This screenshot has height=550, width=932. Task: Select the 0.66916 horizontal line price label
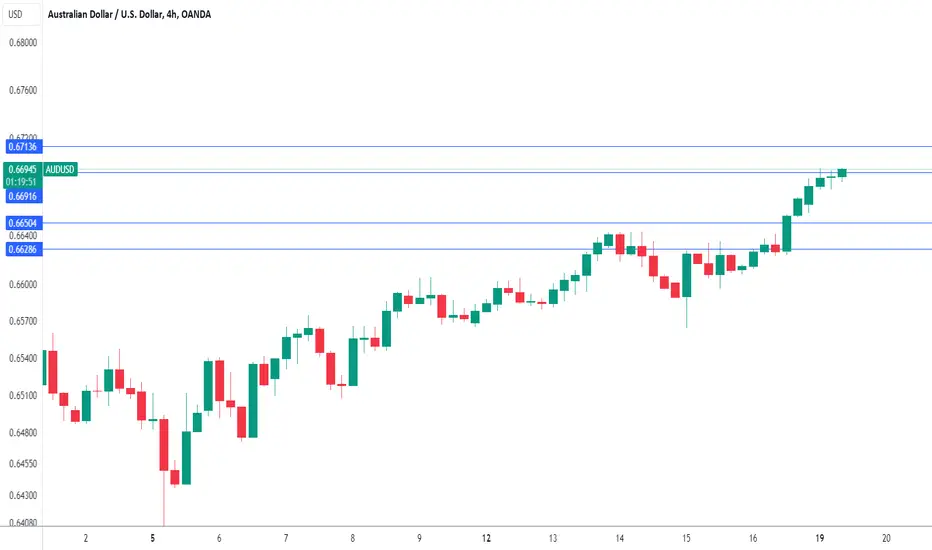23,196
